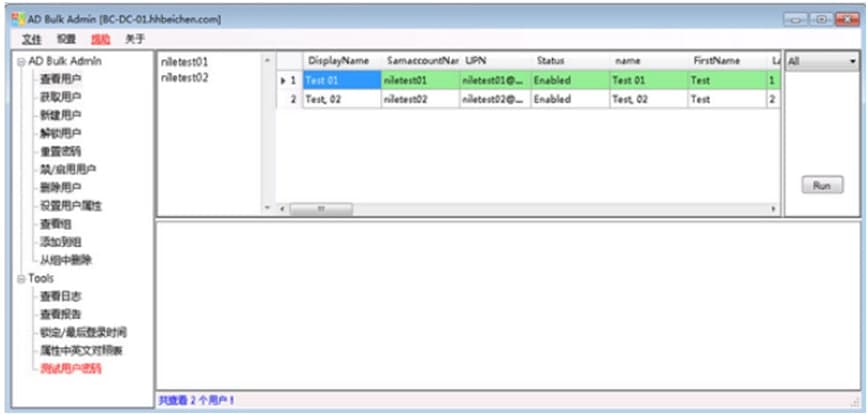Select 删除用户 in the tree

pos(60,188)
